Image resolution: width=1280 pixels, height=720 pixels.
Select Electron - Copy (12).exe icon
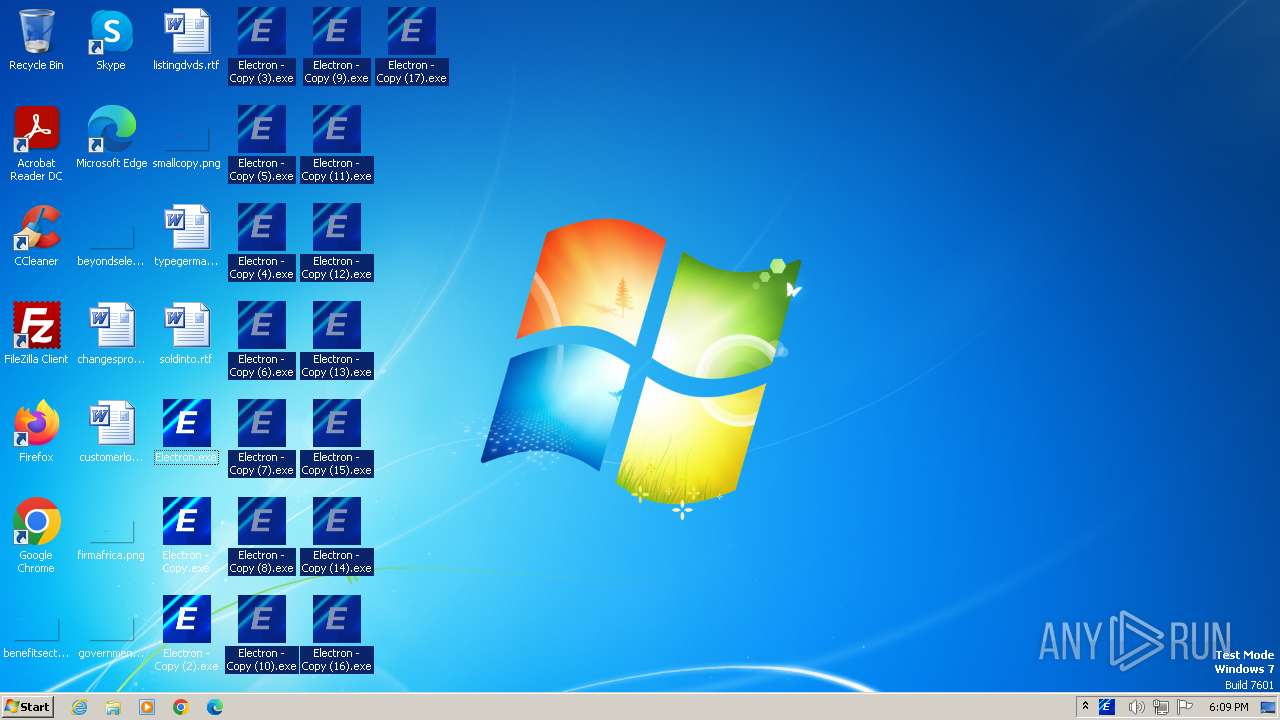point(336,242)
